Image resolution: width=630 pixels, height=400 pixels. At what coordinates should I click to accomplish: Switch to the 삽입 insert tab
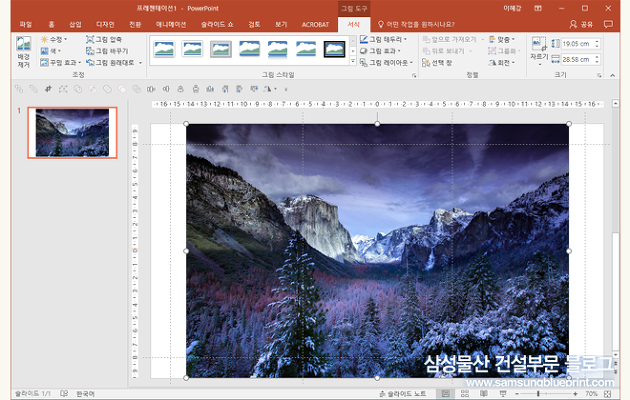75,24
